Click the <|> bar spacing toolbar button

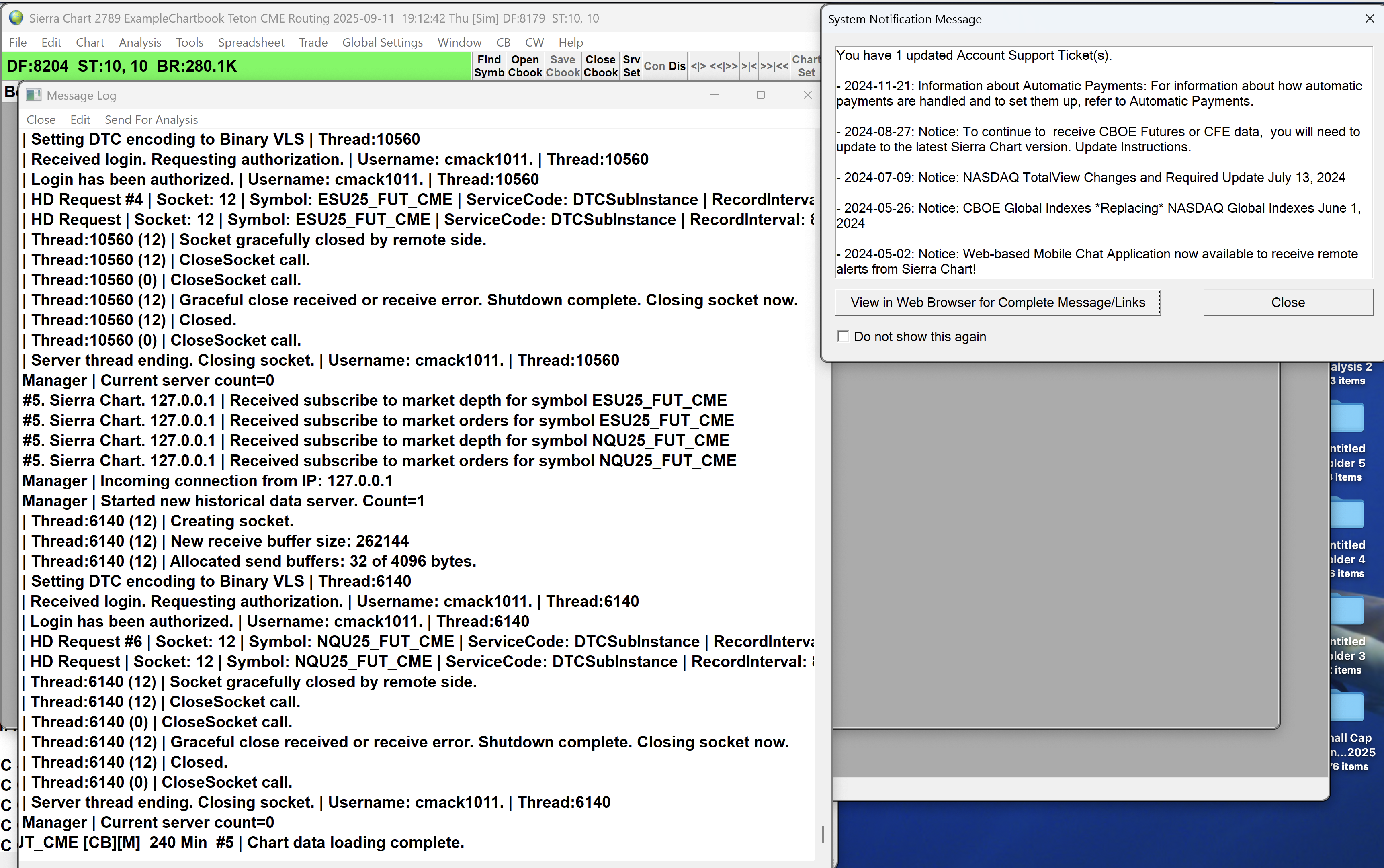[698, 66]
